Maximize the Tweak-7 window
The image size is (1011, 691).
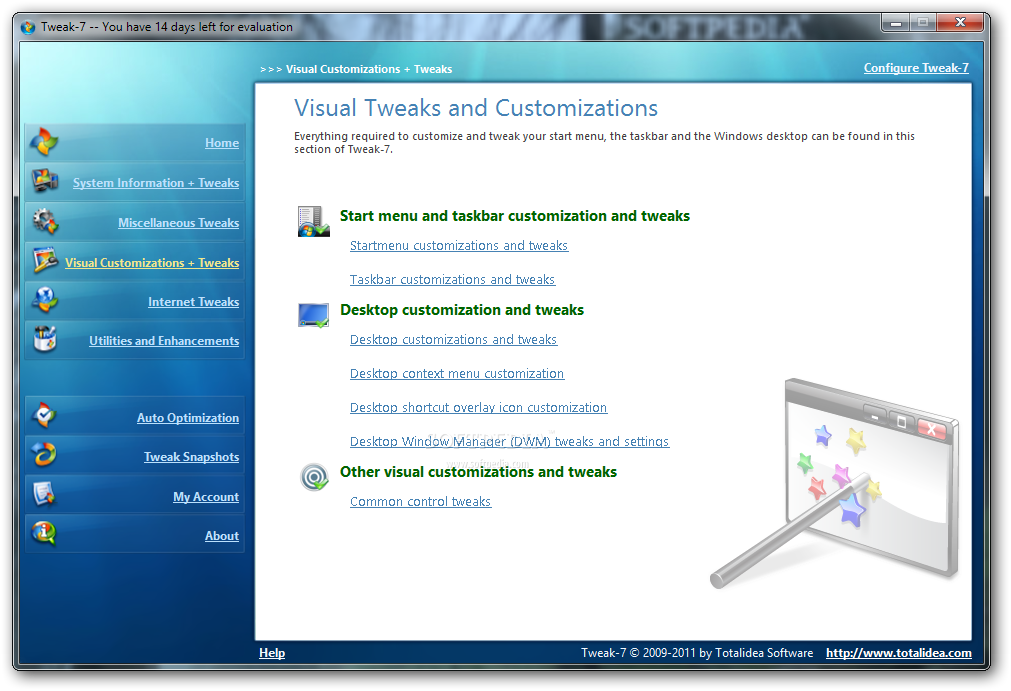coord(923,23)
